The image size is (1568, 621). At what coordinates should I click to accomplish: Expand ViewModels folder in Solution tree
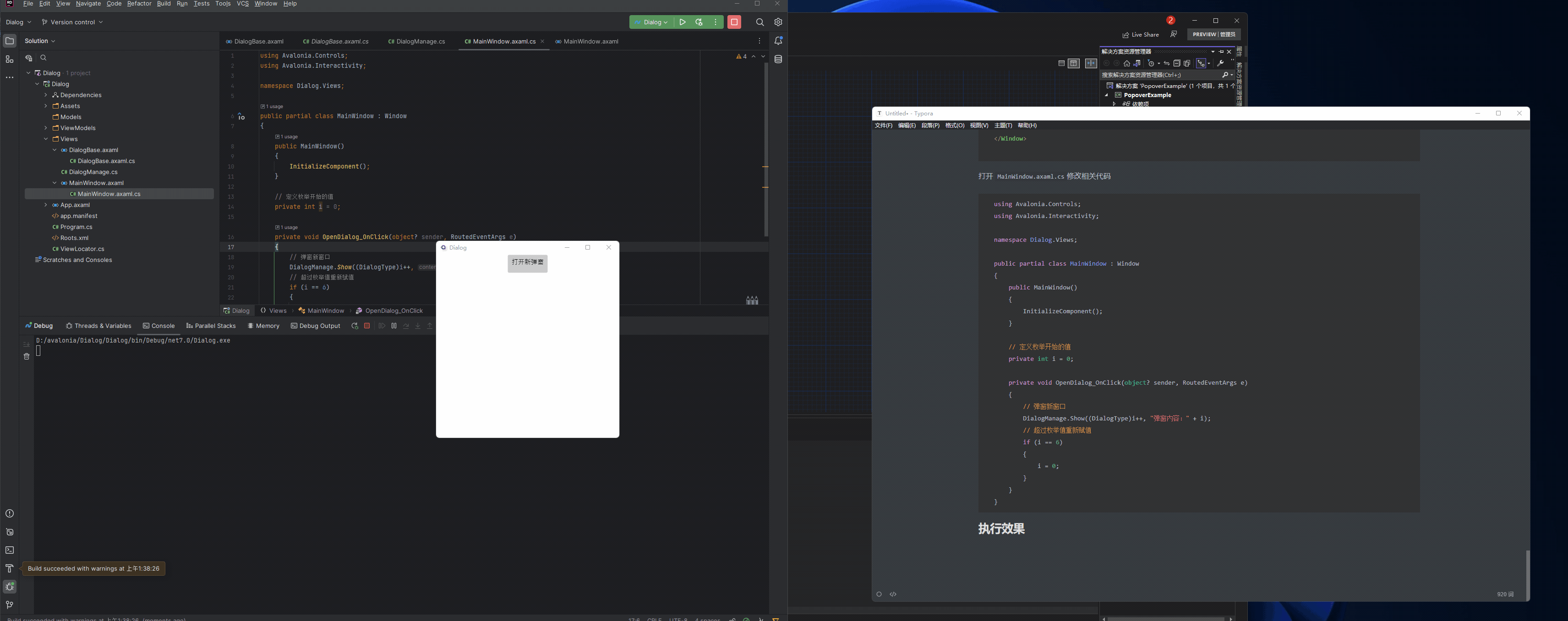(46, 128)
